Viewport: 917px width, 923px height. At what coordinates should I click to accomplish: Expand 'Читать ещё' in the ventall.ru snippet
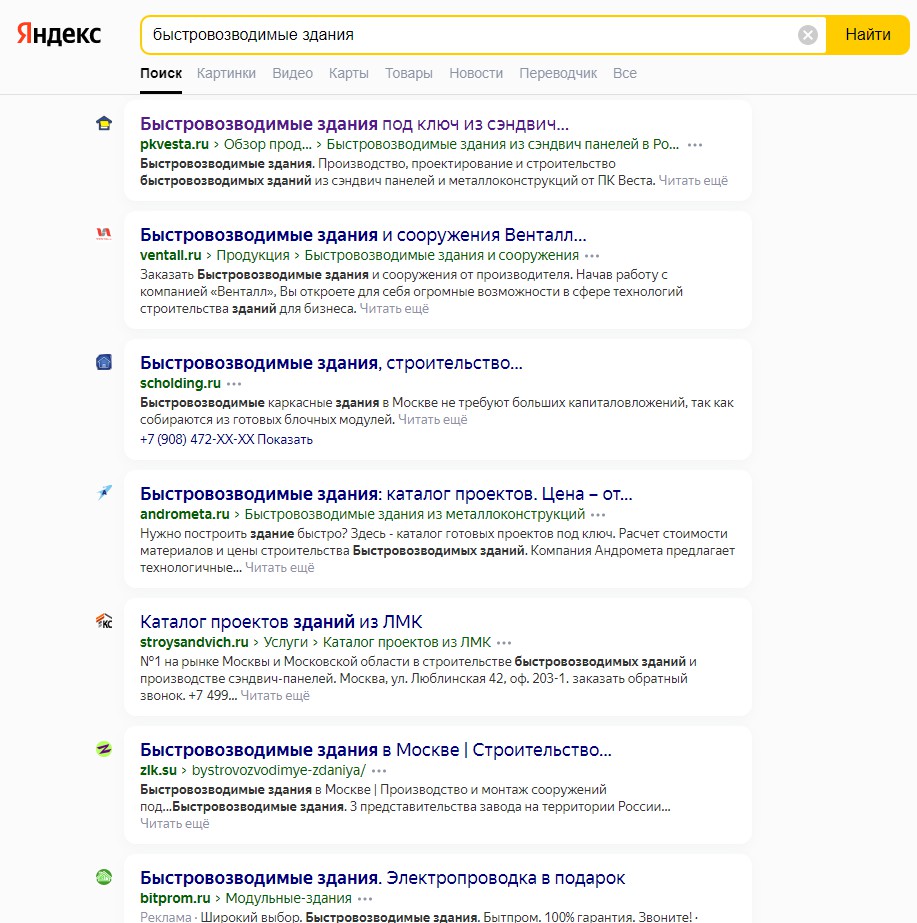[394, 308]
